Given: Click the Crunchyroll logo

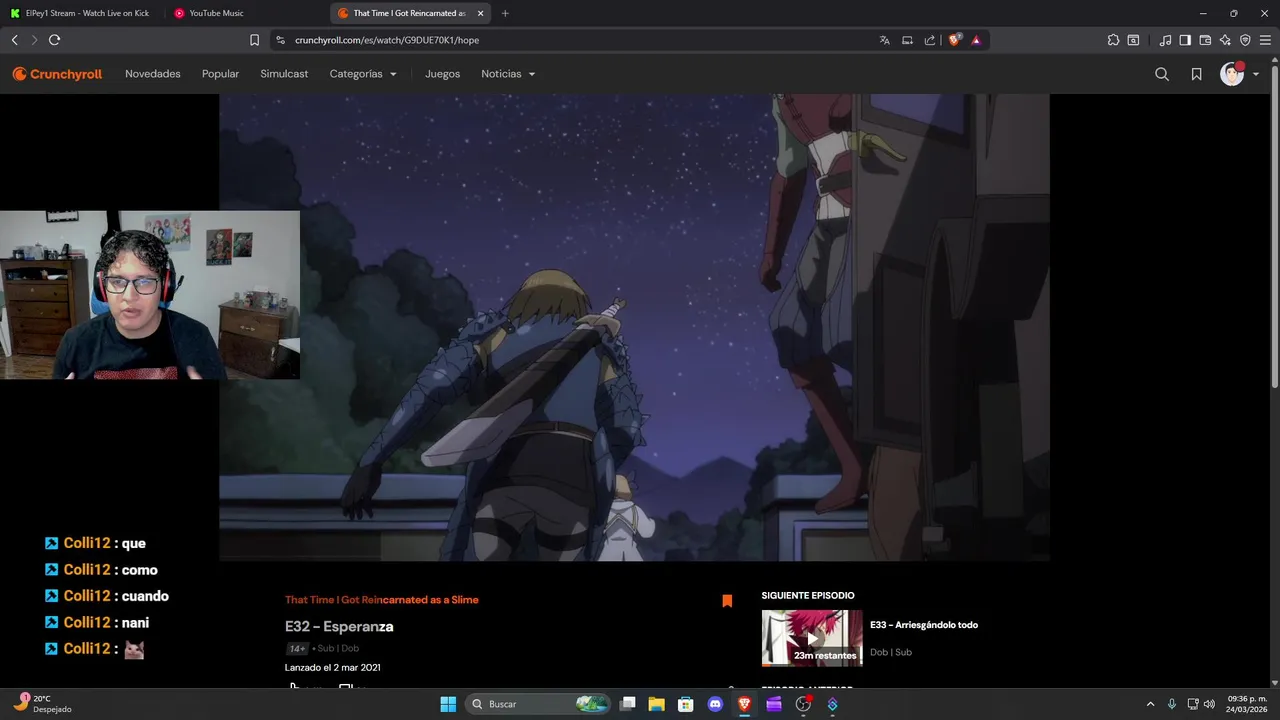Looking at the screenshot, I should pyautogui.click(x=57, y=74).
